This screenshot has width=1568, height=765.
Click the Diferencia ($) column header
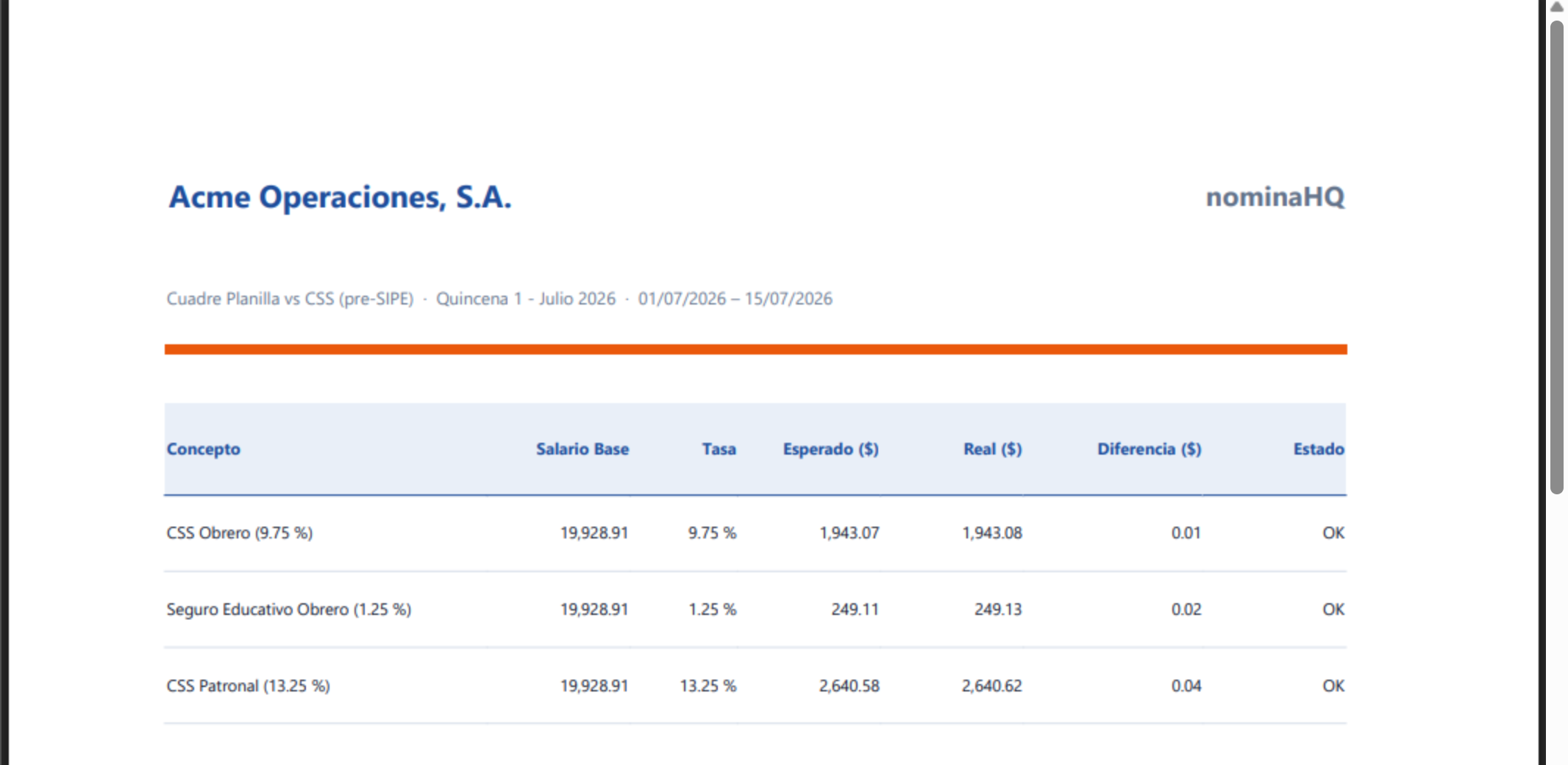click(1150, 449)
